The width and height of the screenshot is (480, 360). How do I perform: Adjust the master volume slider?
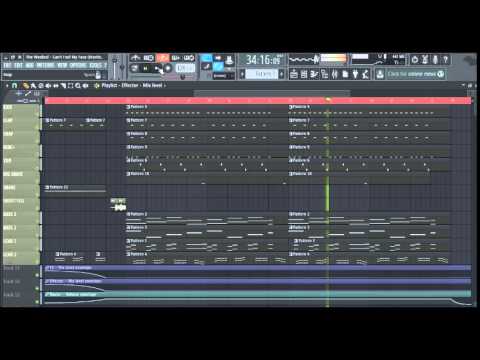point(114,65)
